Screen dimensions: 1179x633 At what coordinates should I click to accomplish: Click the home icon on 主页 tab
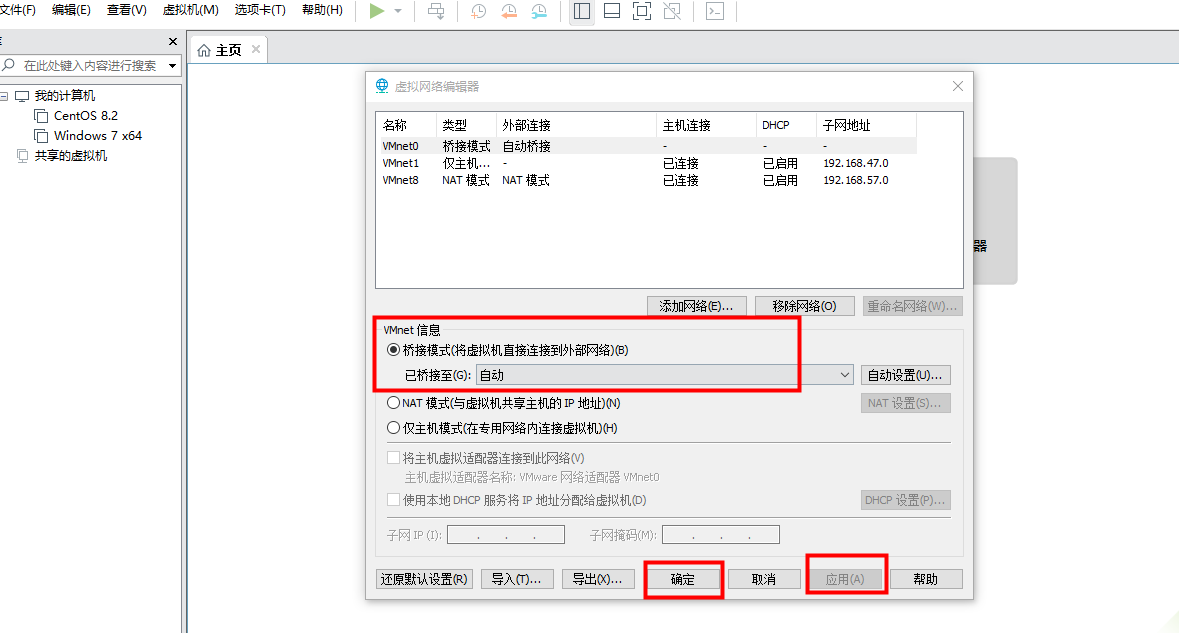204,50
